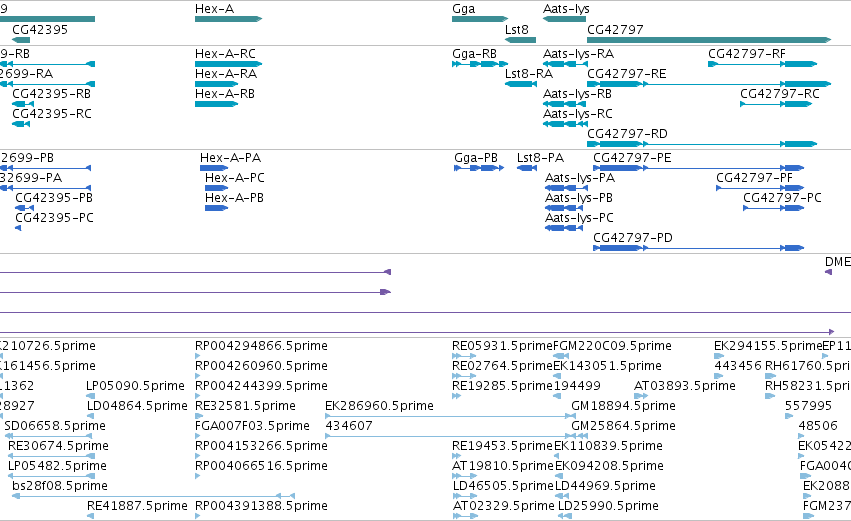Click EST RP004066516.5prime

click(261, 466)
